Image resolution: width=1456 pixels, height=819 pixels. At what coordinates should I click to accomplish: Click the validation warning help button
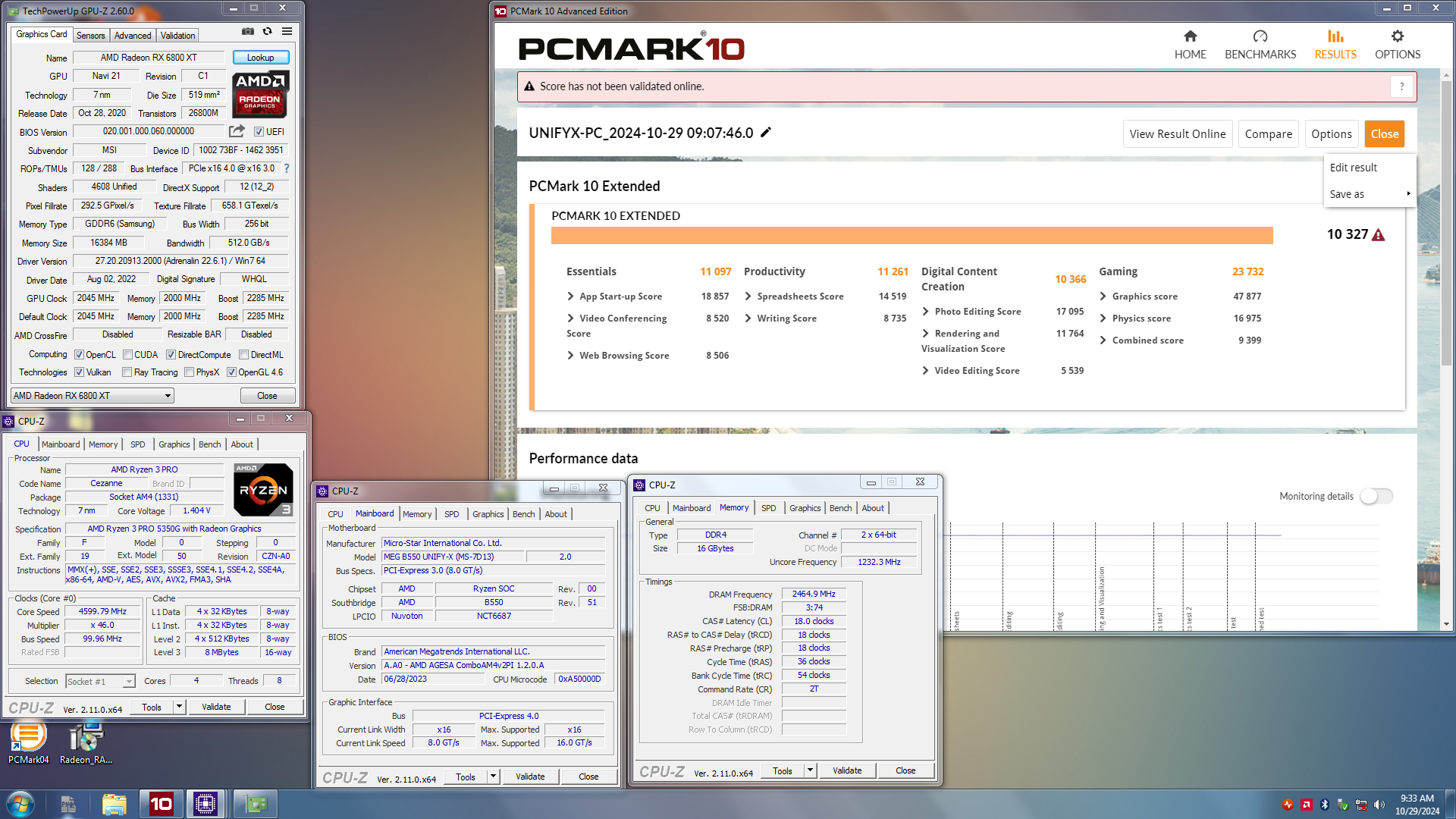coord(1401,86)
